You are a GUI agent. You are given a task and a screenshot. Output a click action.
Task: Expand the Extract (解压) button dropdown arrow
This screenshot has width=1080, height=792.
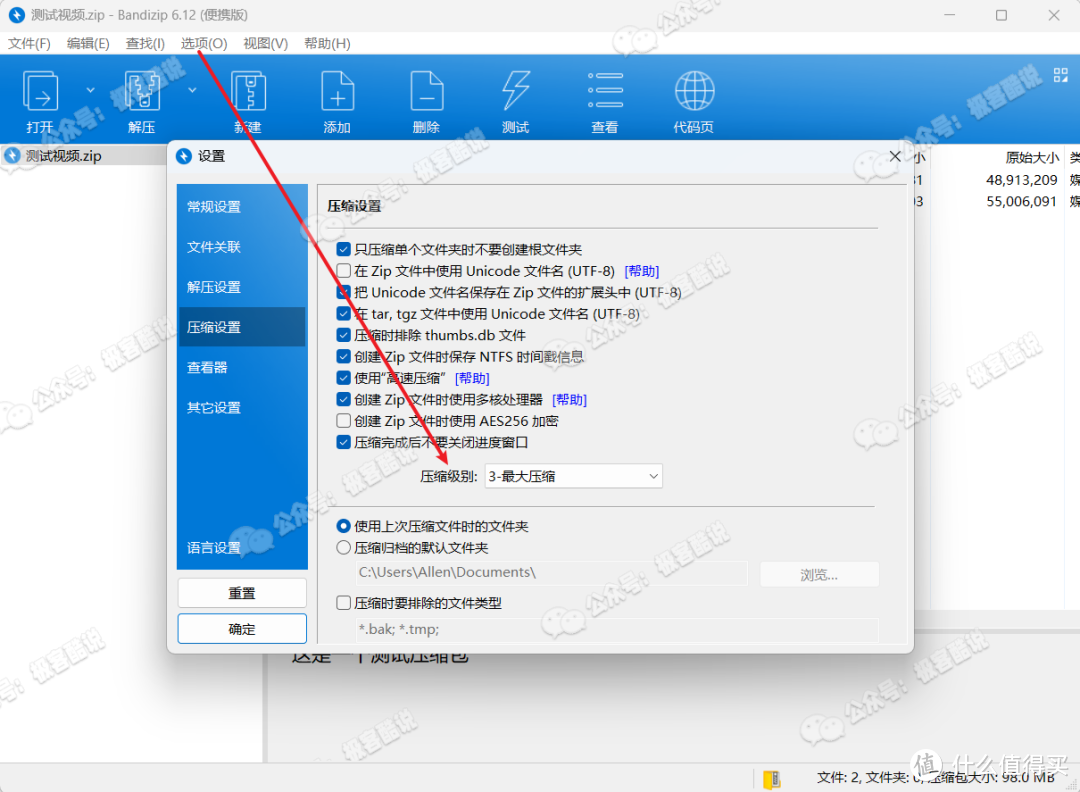(192, 90)
